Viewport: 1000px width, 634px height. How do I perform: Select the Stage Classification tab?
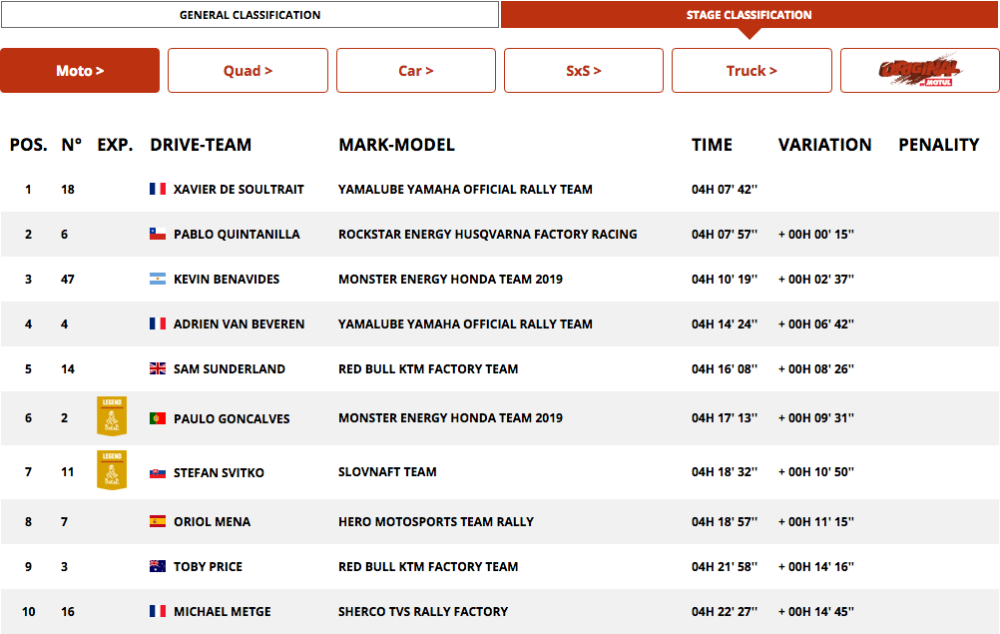749,15
